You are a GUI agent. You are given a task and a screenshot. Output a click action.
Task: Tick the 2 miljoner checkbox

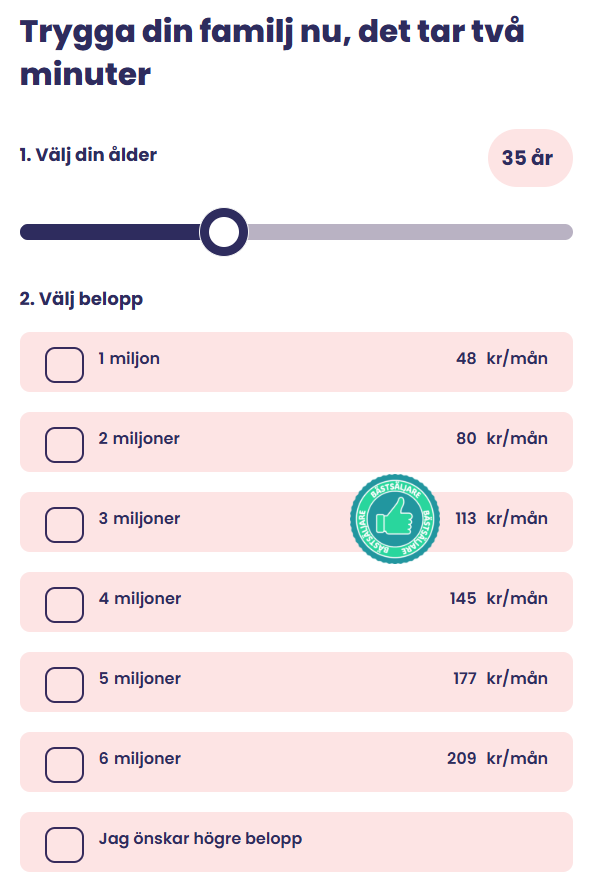point(65,444)
